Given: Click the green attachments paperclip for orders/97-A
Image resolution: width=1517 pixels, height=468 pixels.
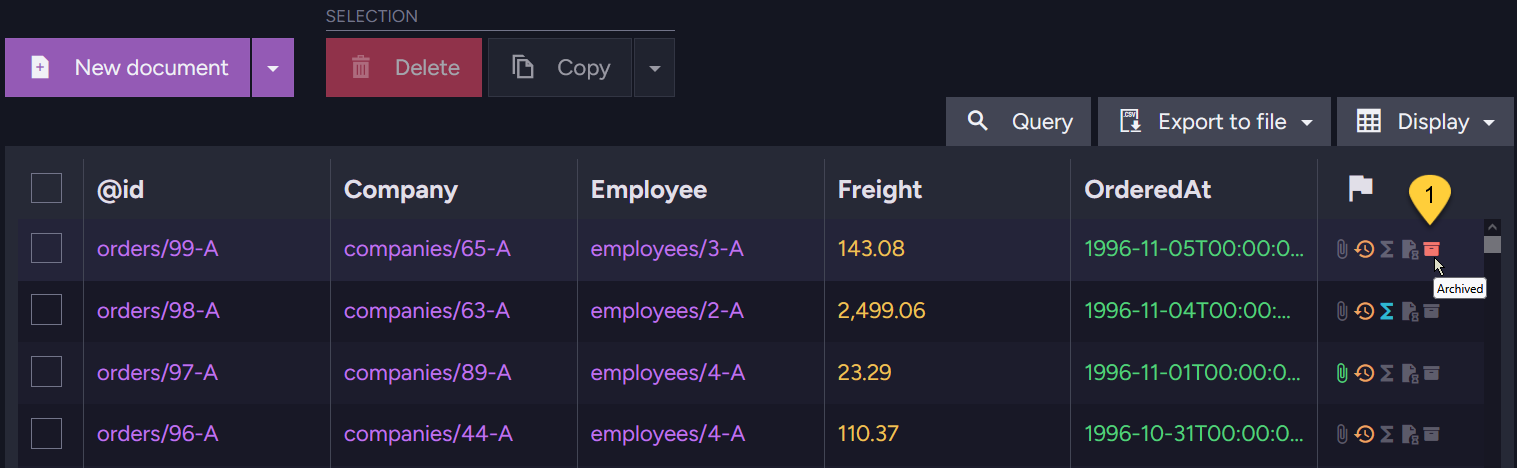Looking at the screenshot, I should 1342,373.
